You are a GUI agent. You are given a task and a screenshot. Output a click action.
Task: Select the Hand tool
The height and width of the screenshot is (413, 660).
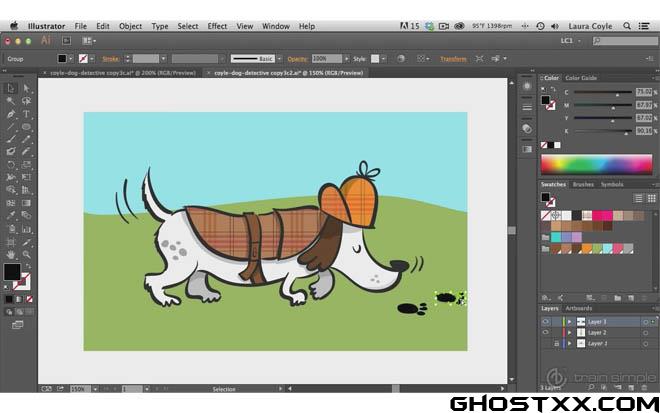(x=11, y=255)
